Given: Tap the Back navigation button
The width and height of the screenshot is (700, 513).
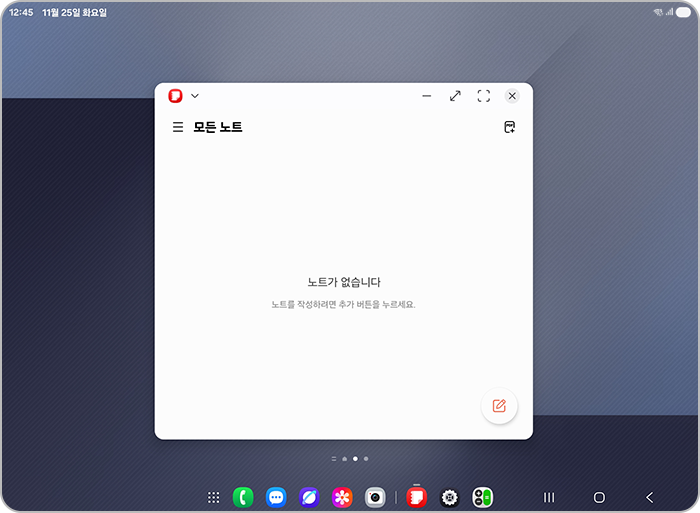Looking at the screenshot, I should click(650, 497).
